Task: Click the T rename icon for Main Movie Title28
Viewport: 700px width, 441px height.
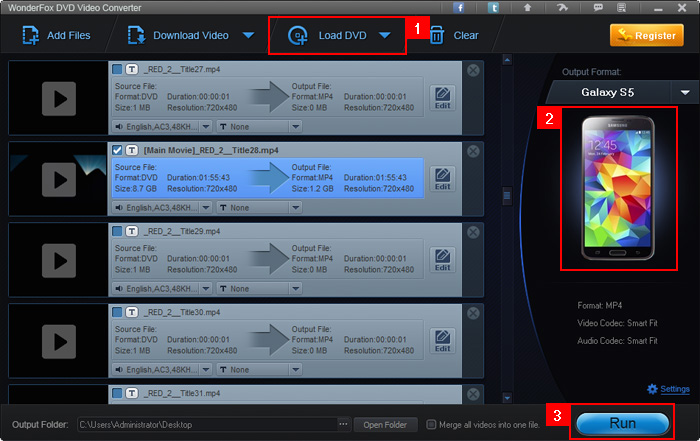Action: click(x=132, y=150)
